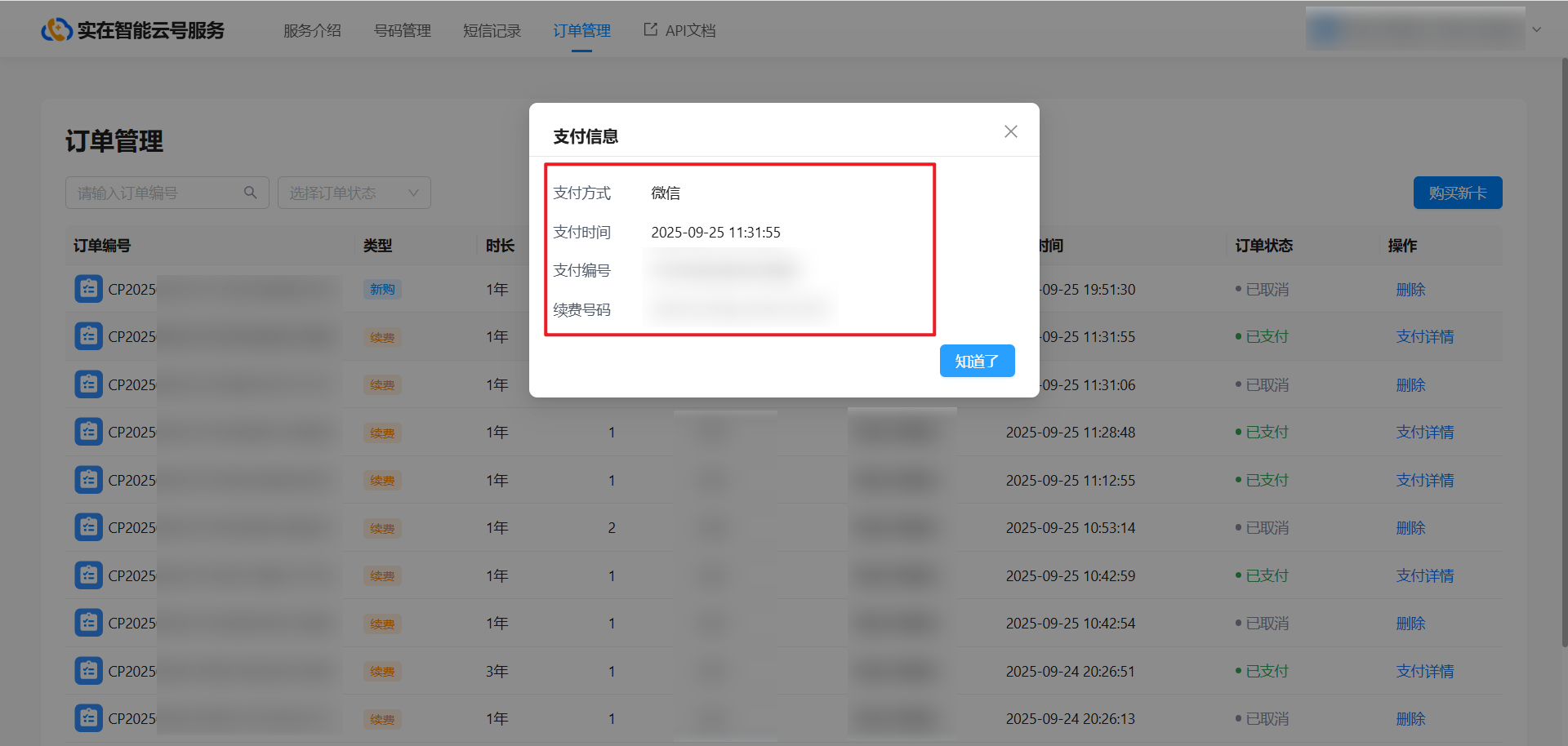Expand the account menu chevron at top right

click(x=1536, y=29)
